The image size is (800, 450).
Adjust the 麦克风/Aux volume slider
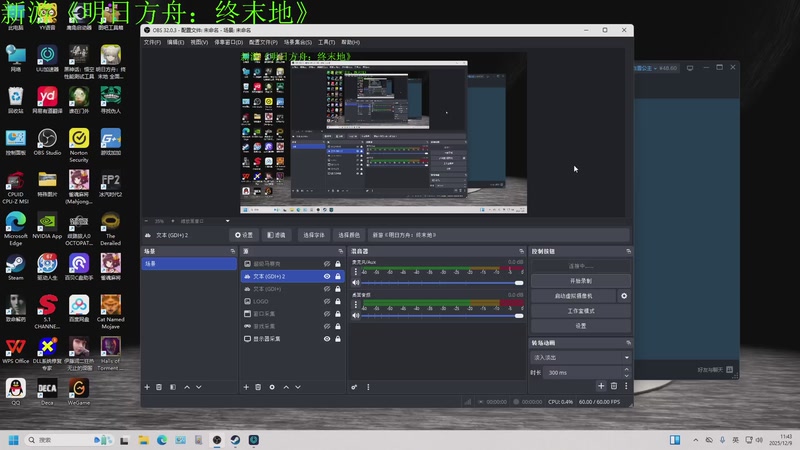tap(442, 283)
